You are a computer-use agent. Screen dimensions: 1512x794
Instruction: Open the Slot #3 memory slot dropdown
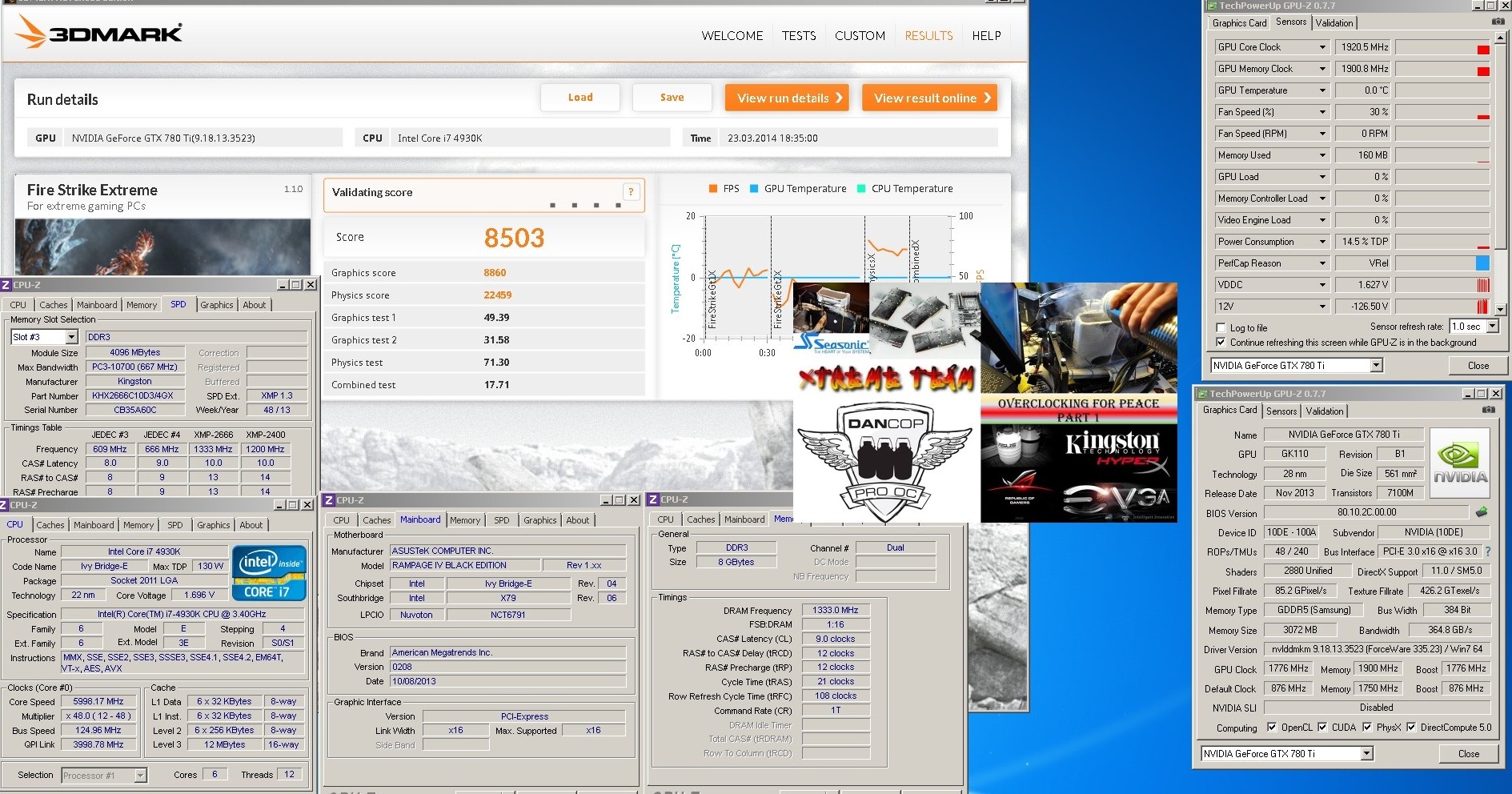click(71, 337)
